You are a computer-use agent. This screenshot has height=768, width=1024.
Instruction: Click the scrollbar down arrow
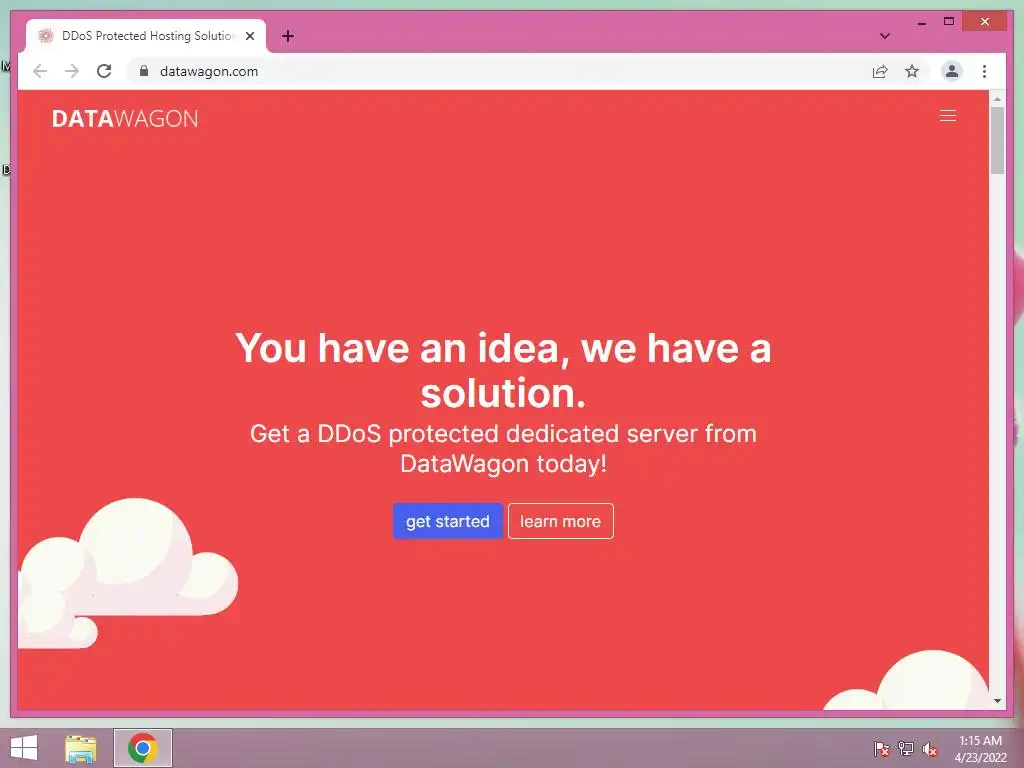point(997,701)
